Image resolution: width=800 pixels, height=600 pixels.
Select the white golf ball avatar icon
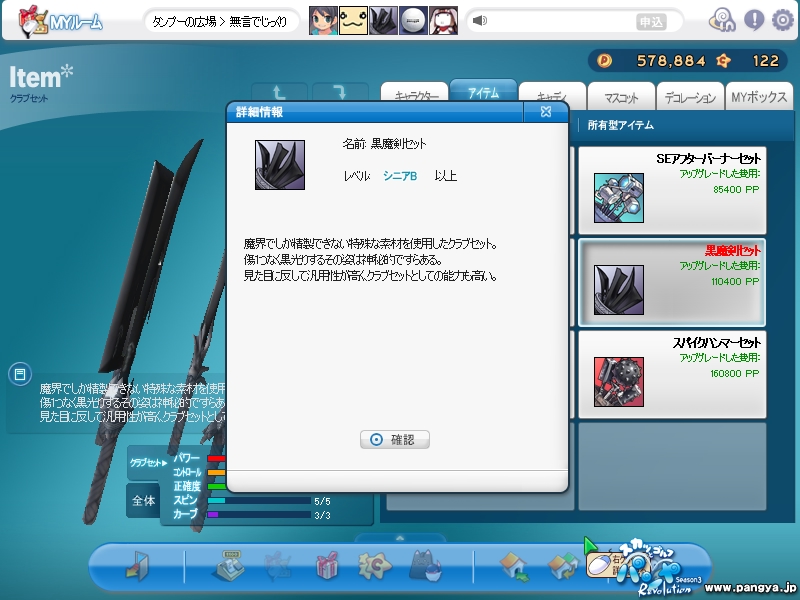point(413,20)
